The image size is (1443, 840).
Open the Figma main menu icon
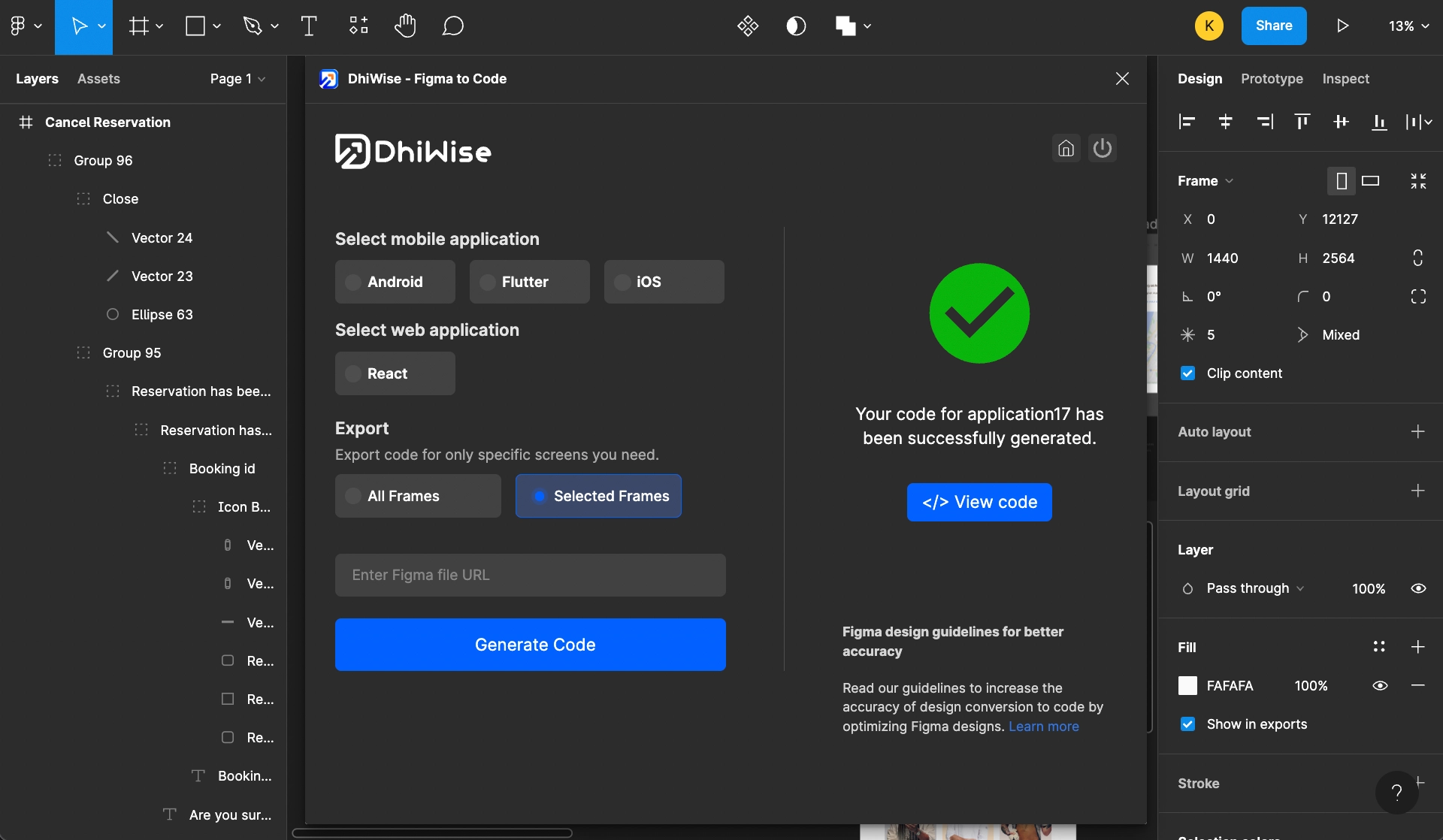coord(18,26)
